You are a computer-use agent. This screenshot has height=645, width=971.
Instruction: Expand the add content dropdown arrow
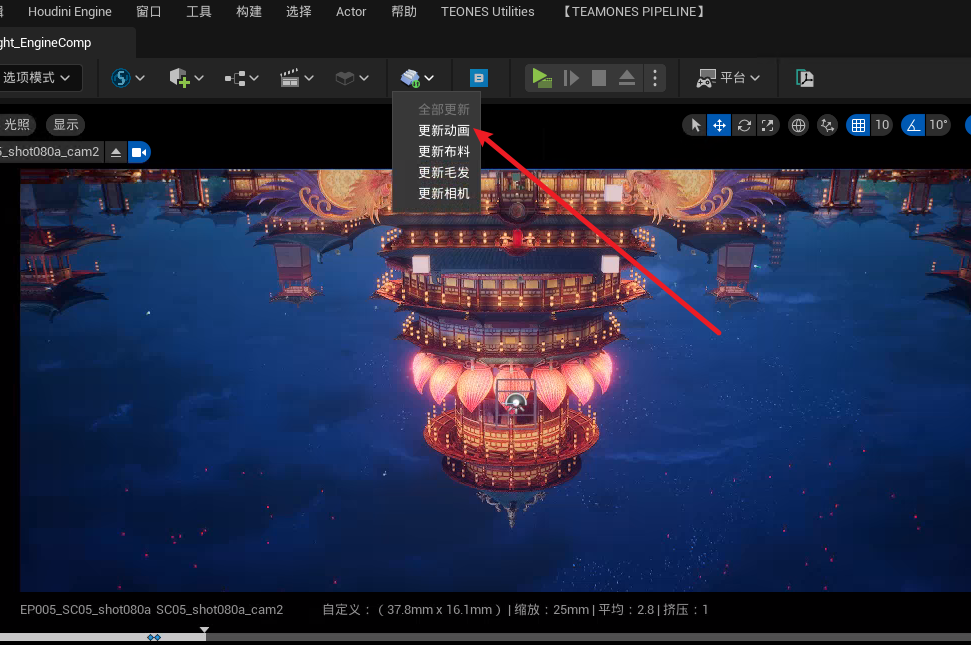coord(199,78)
